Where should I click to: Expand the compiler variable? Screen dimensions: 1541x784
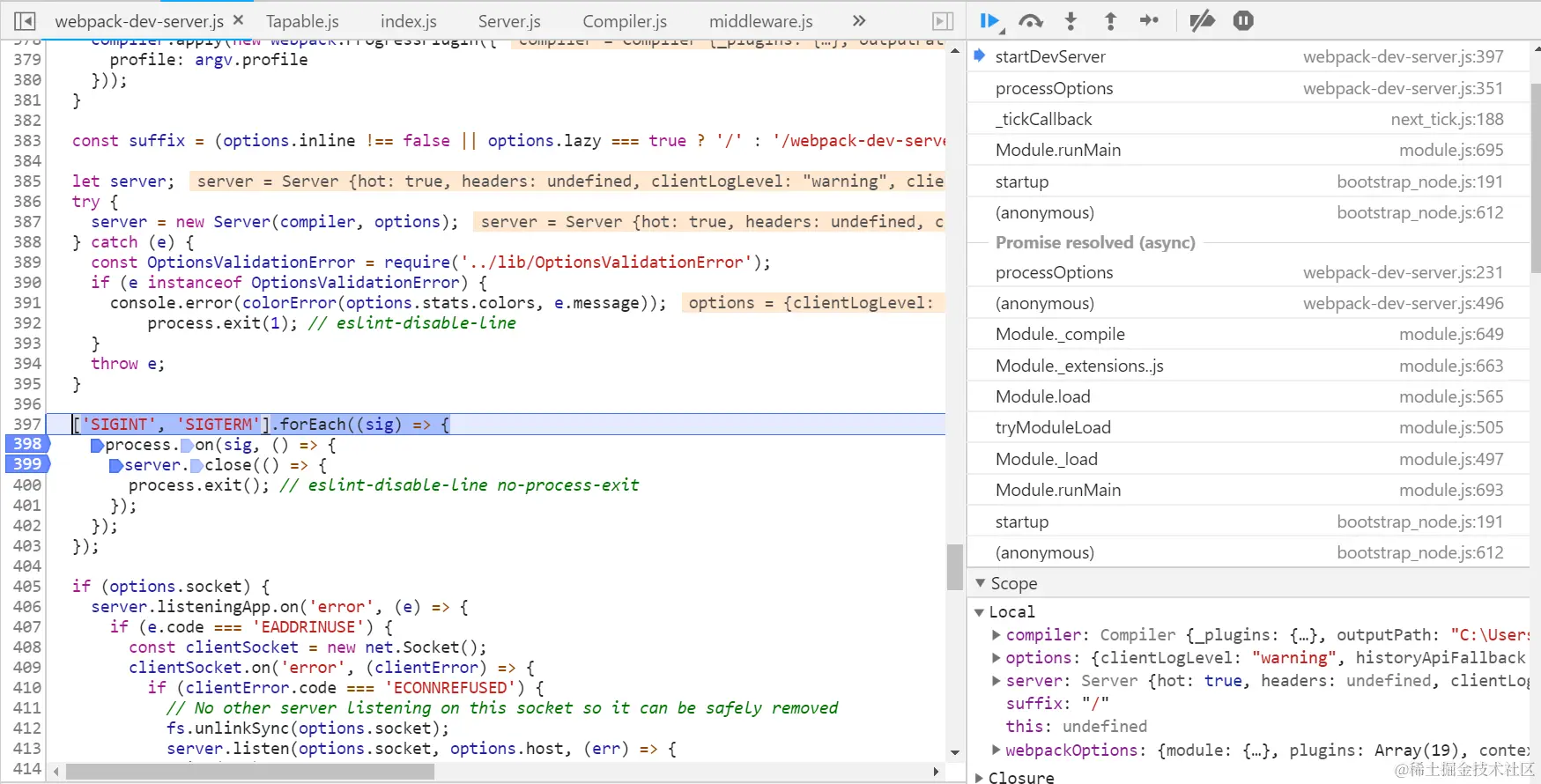pyautogui.click(x=996, y=635)
